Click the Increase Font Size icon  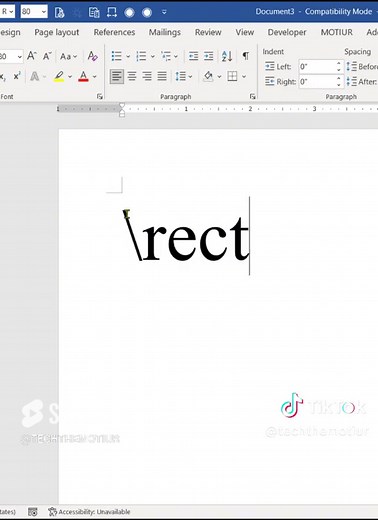(32, 56)
